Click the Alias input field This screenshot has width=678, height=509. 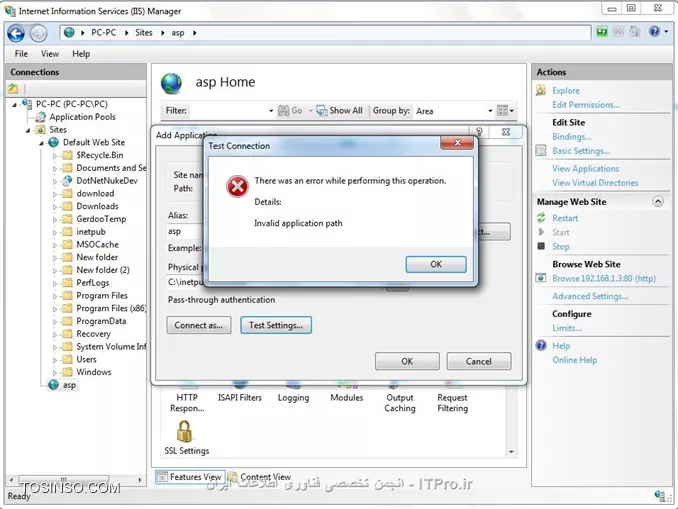185,231
